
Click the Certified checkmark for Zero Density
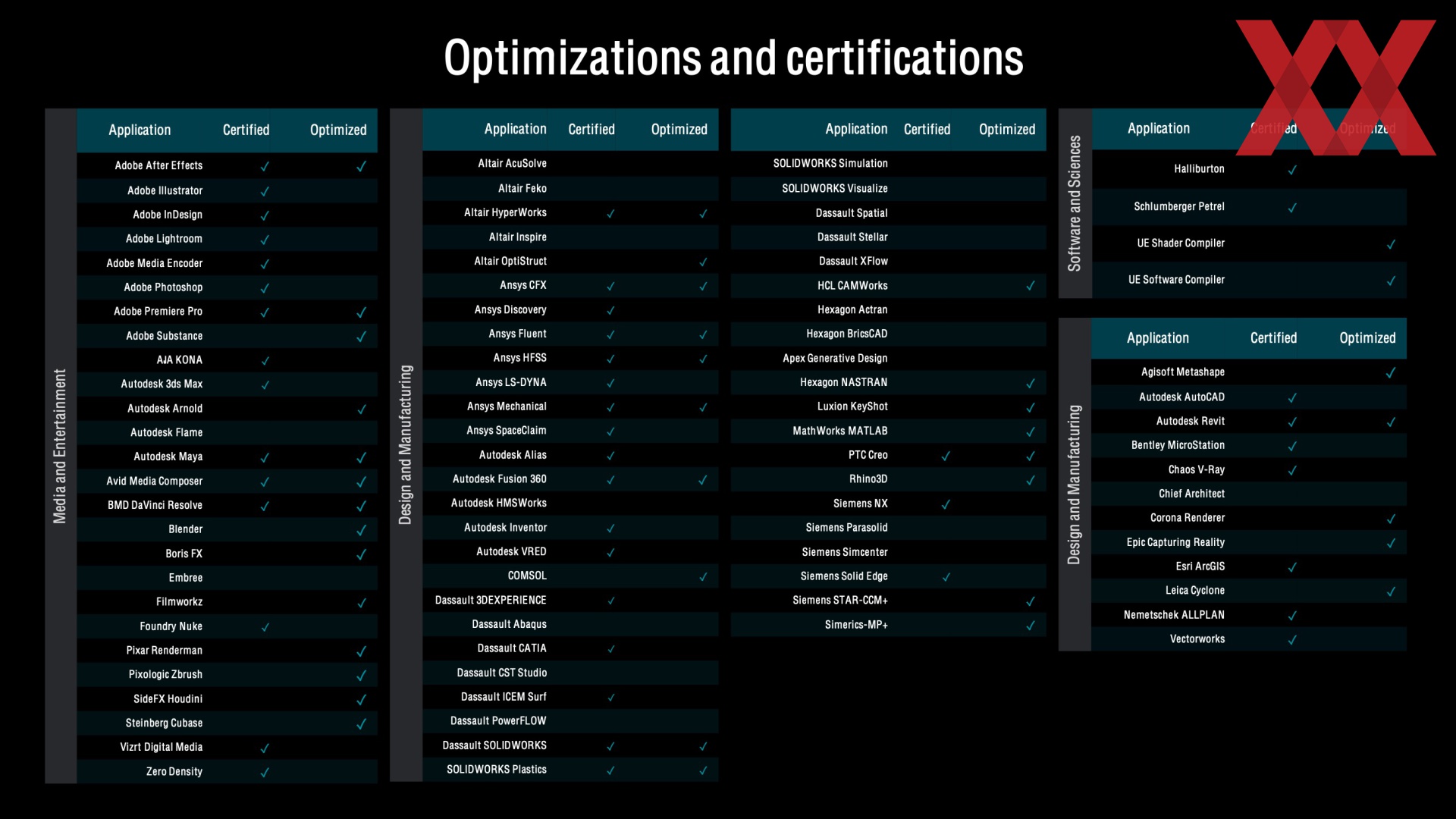click(x=265, y=772)
